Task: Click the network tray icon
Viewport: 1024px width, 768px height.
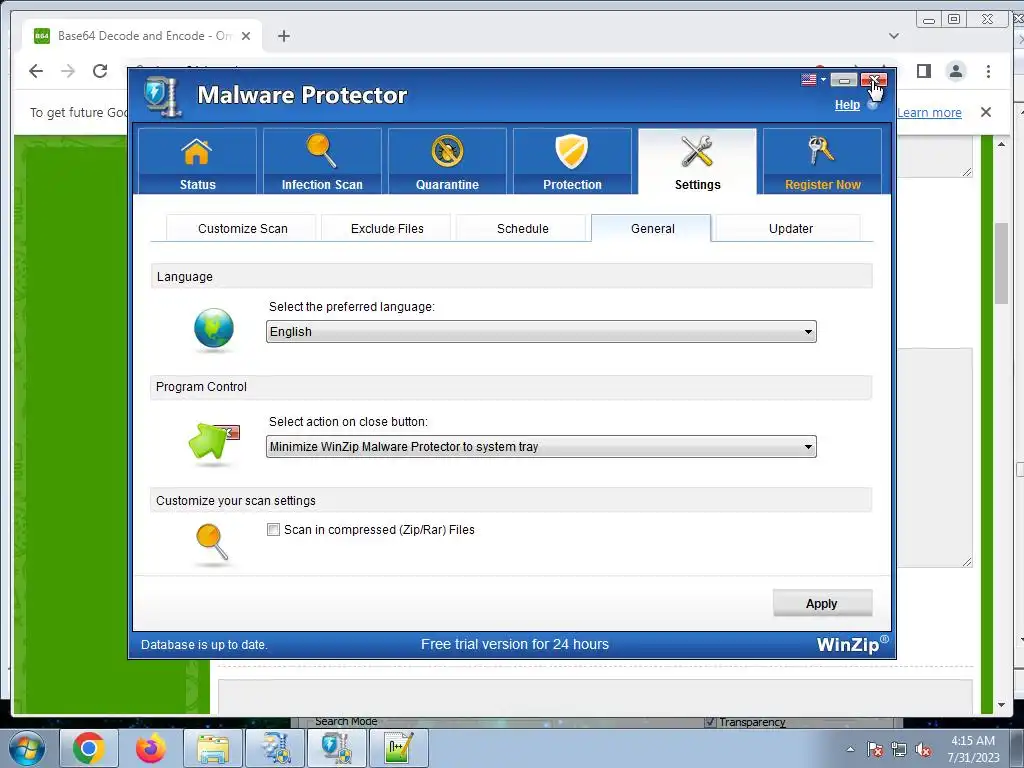Action: [899, 749]
